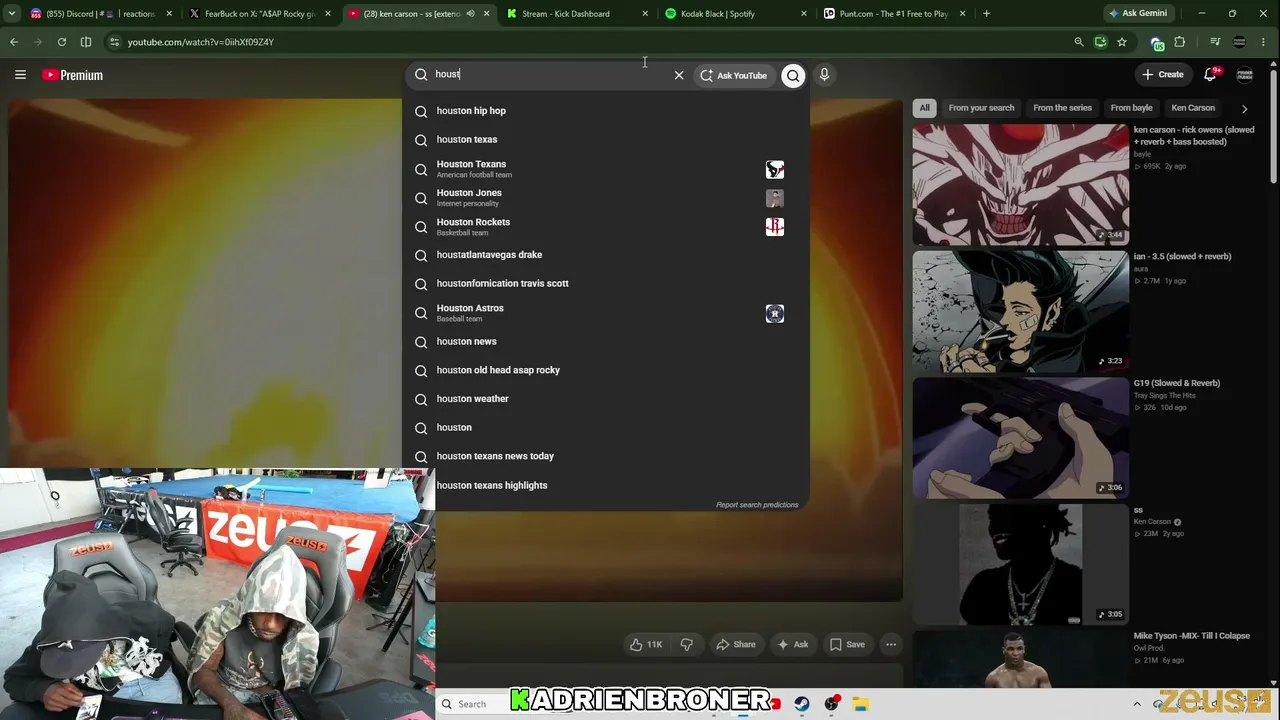Dislike the video with thumbs-down button
The width and height of the screenshot is (1280, 720).
pyautogui.click(x=687, y=645)
